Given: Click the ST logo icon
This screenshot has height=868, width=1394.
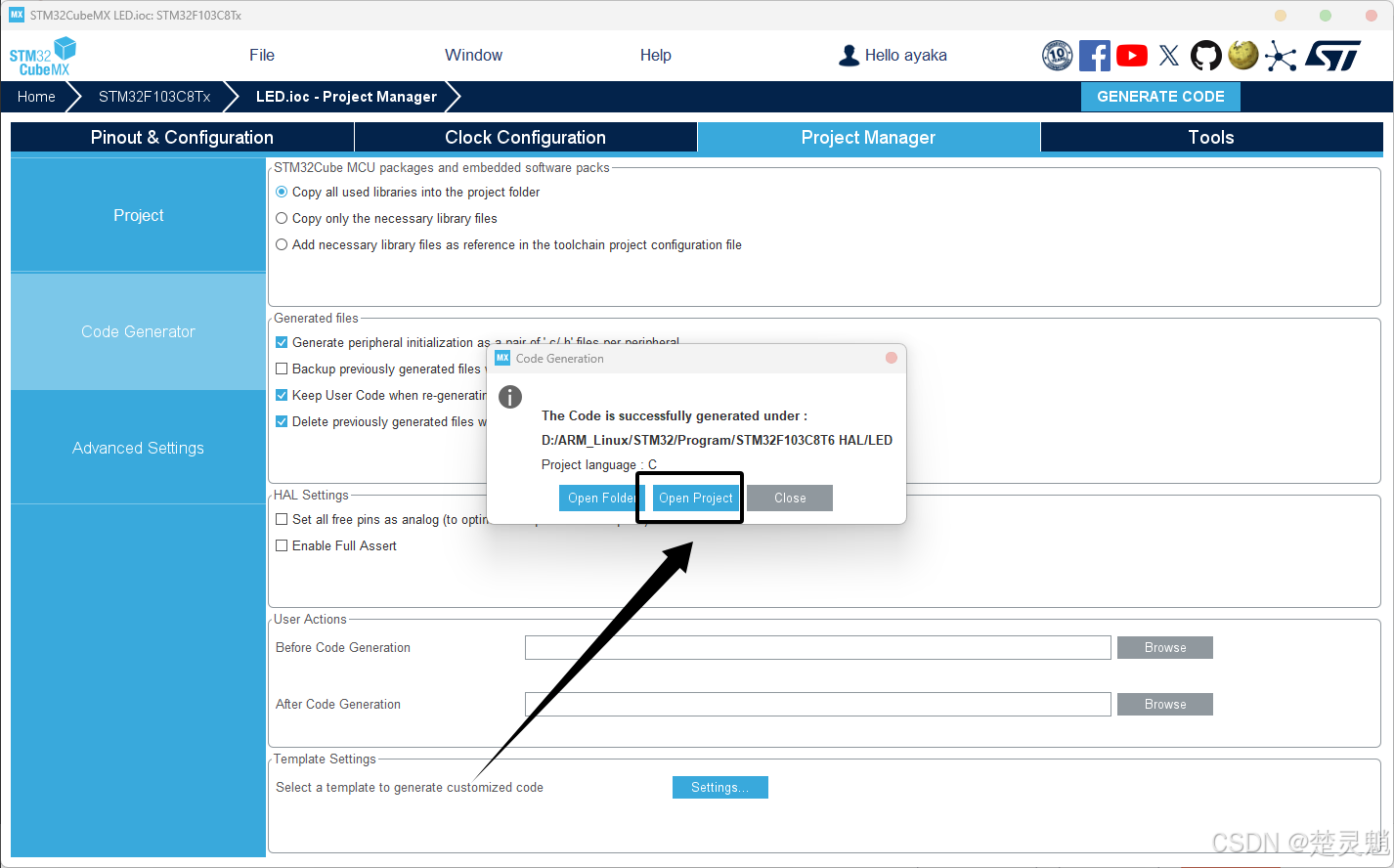Looking at the screenshot, I should (x=1333, y=56).
